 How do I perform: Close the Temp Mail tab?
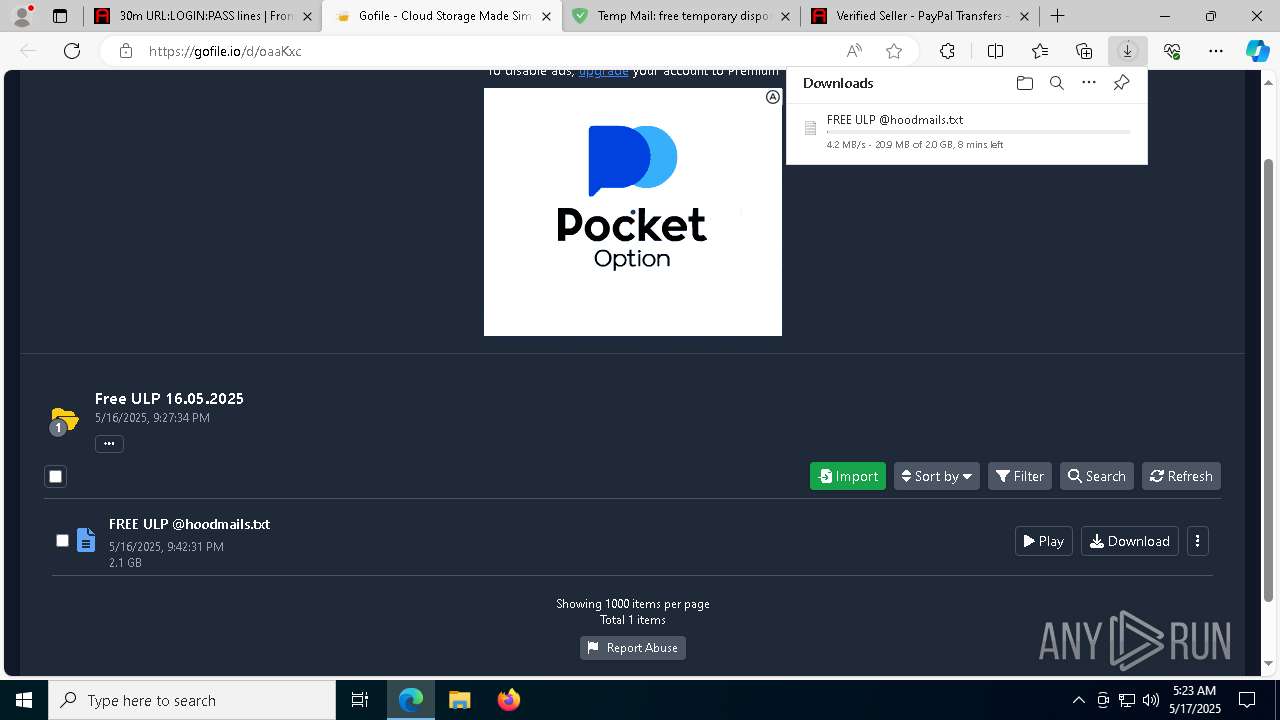point(785,16)
